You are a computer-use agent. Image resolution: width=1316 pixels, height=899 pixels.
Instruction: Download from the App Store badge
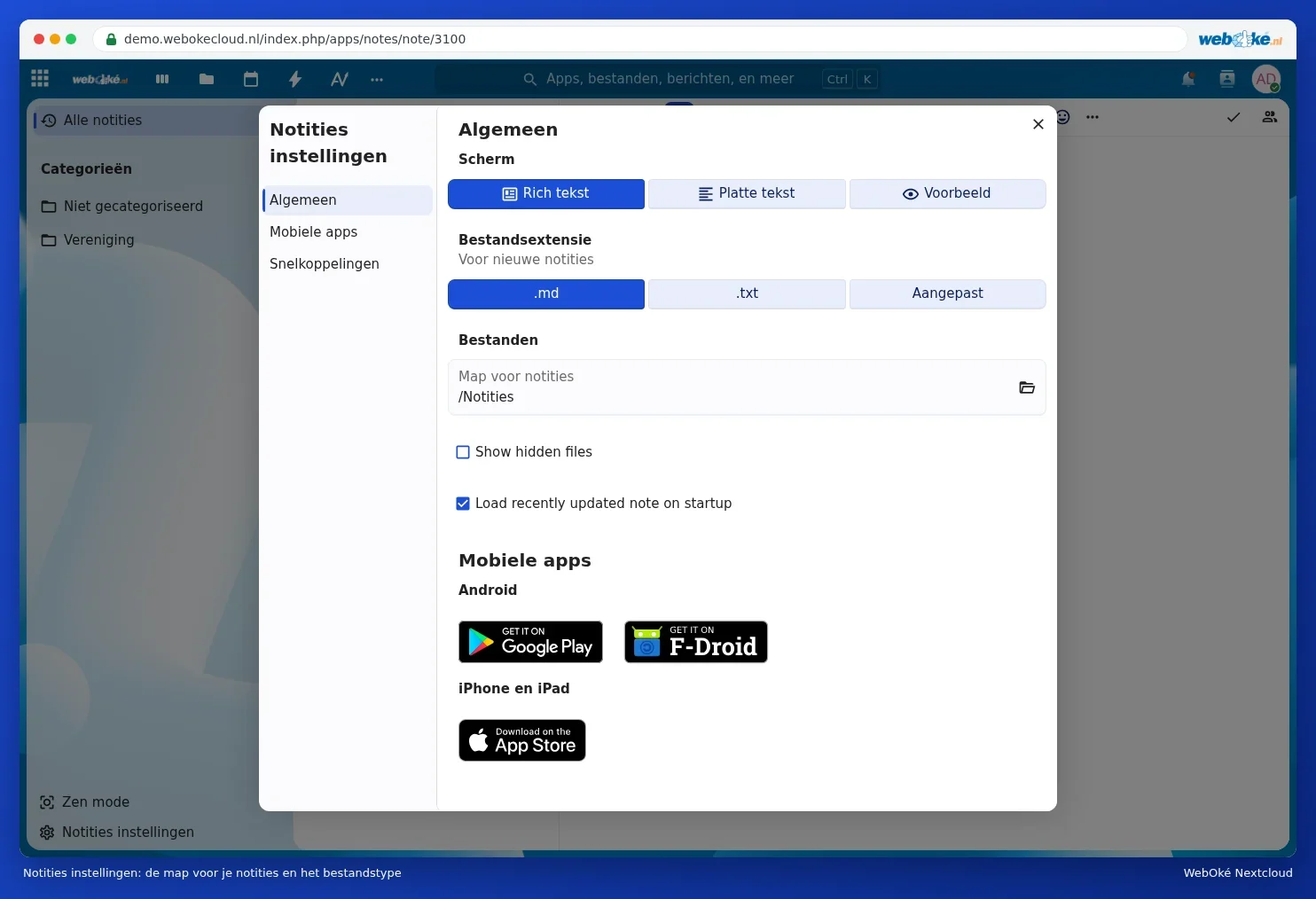pos(522,740)
